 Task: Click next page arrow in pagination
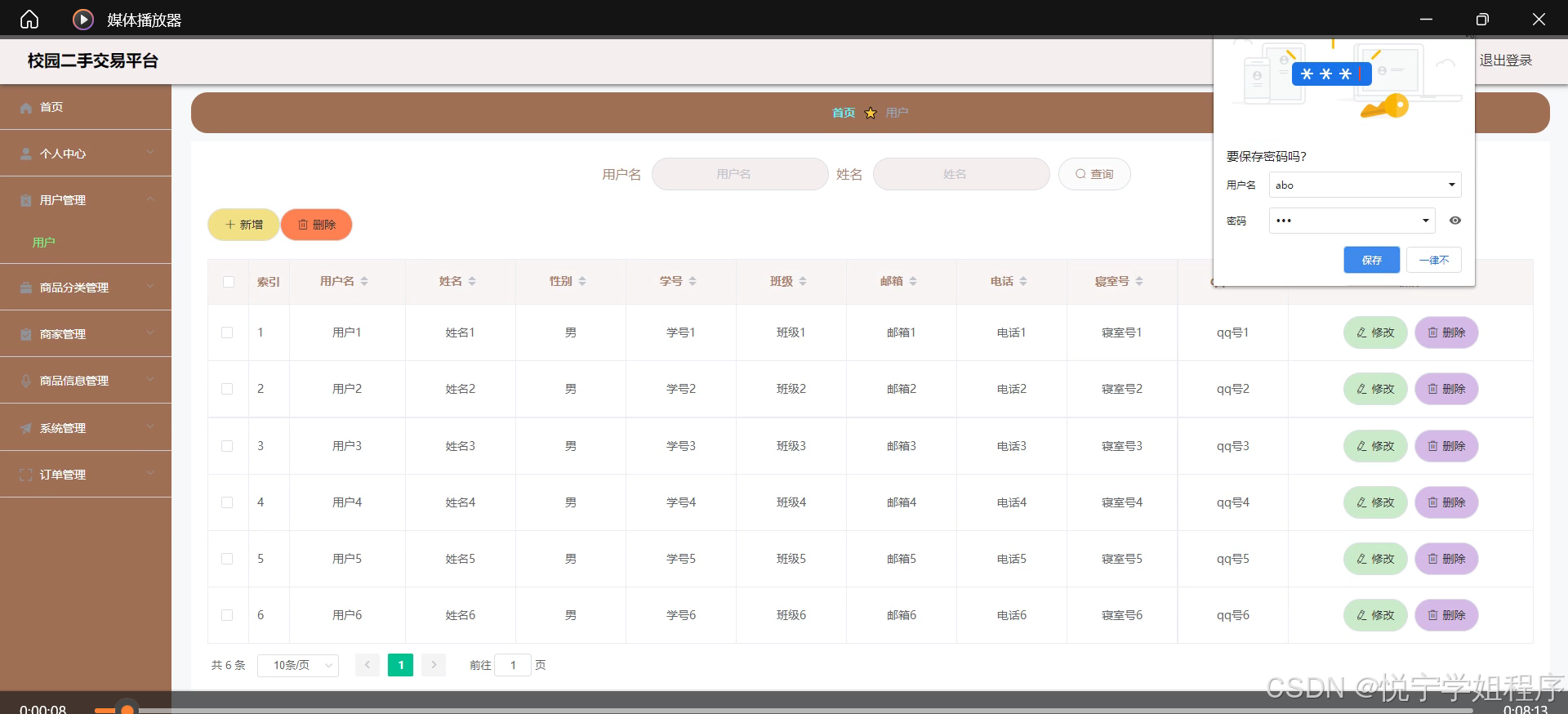pyautogui.click(x=434, y=665)
